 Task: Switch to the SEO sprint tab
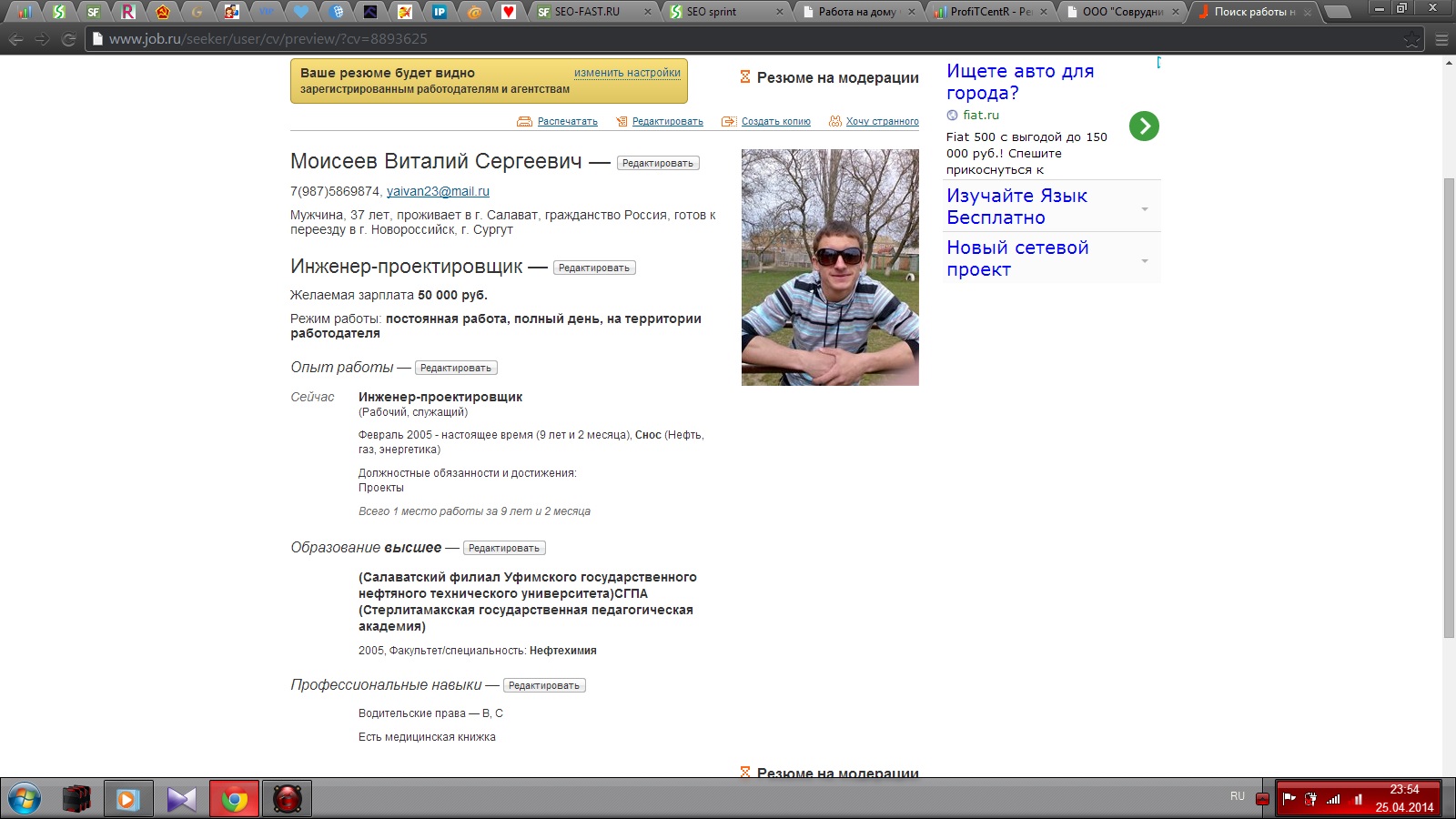pos(723,12)
